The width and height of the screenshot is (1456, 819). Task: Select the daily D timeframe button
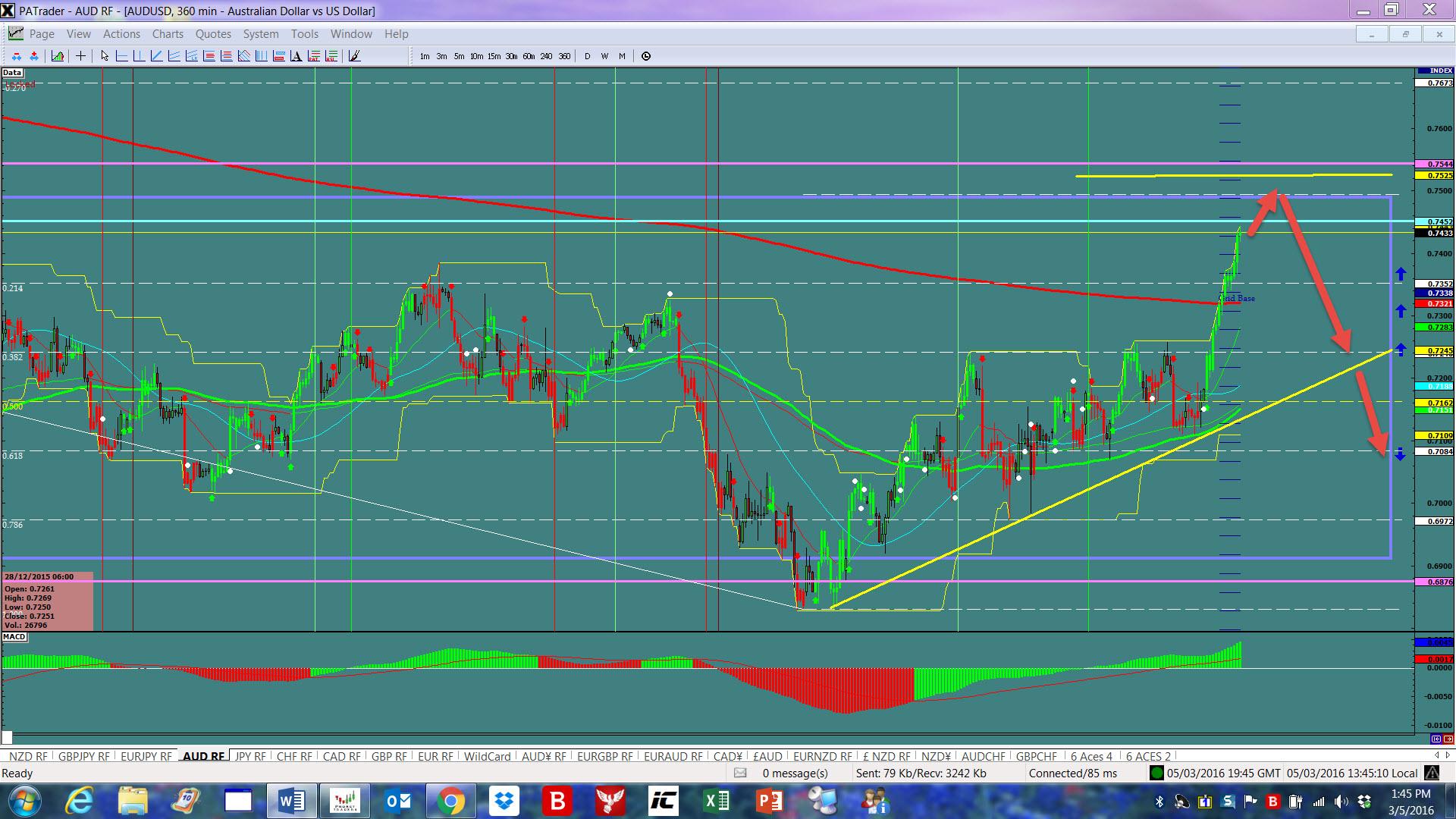pos(587,56)
